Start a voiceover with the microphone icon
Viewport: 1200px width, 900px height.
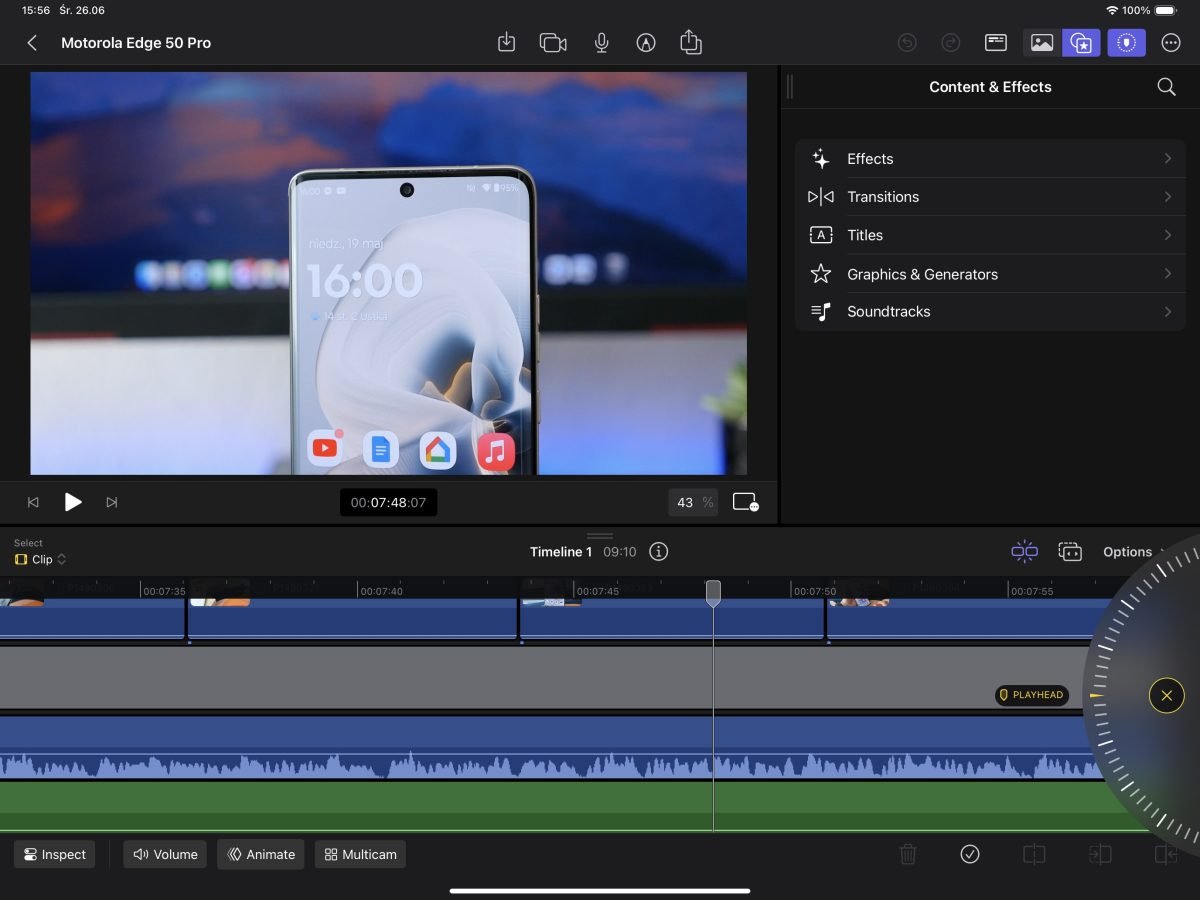pos(601,43)
